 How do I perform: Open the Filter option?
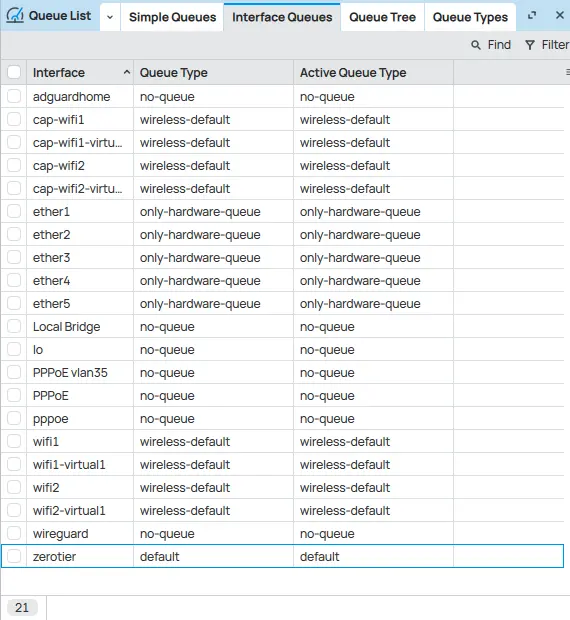click(547, 45)
